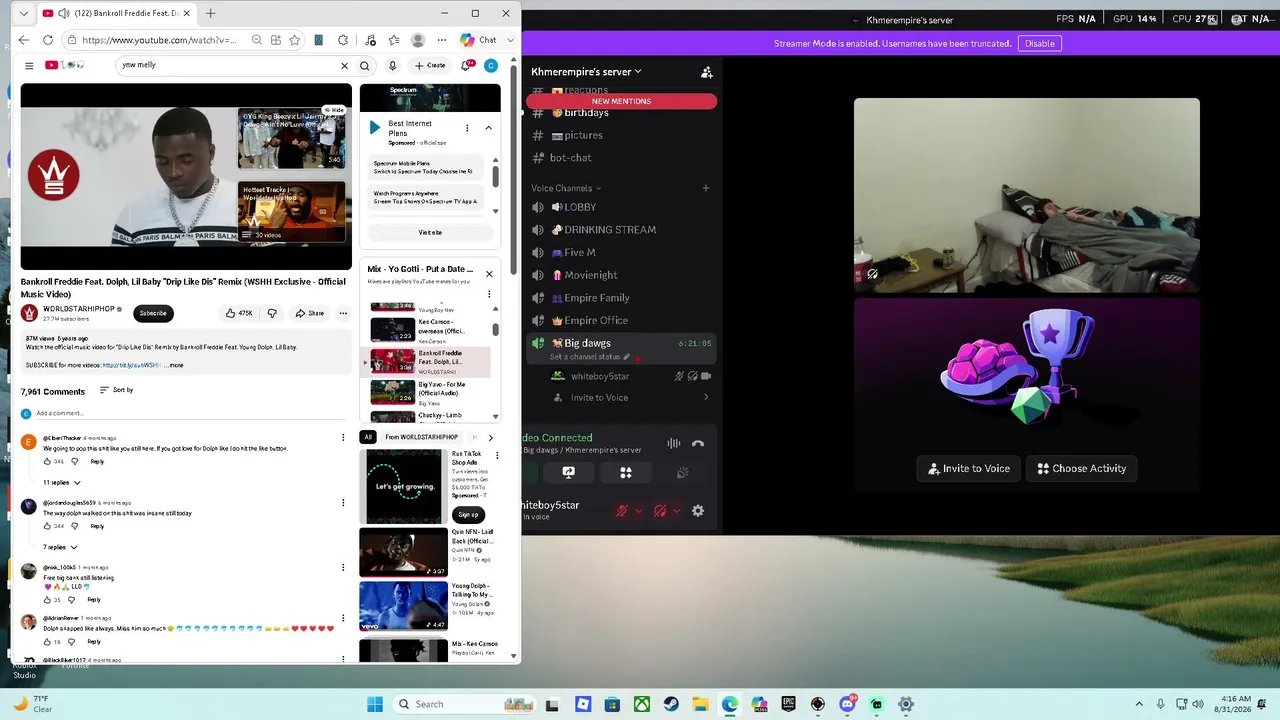Open Quin NFN Laid Back video thumbnail

pyautogui.click(x=403, y=552)
